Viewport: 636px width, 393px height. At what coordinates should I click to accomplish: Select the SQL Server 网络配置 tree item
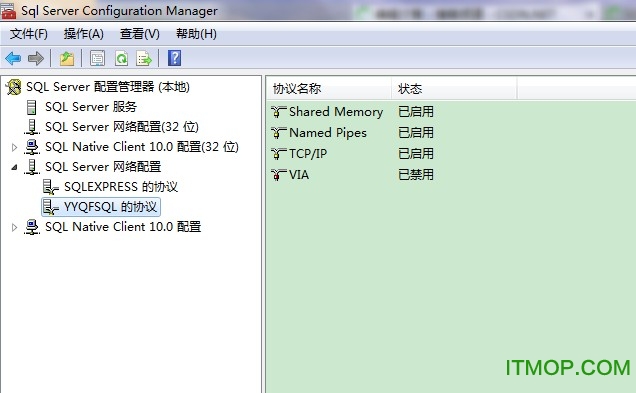pos(103,166)
